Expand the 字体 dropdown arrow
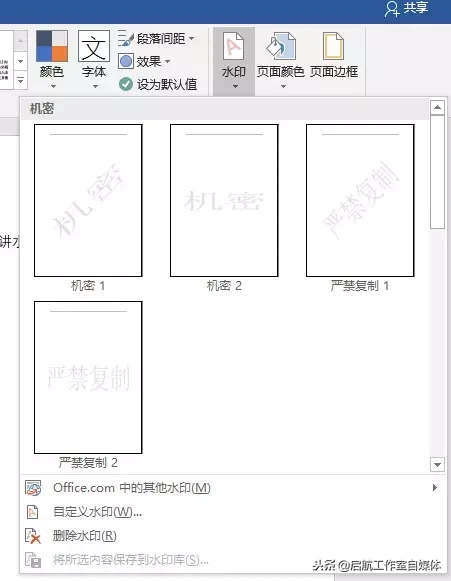The height and width of the screenshot is (581, 451). [x=95, y=86]
